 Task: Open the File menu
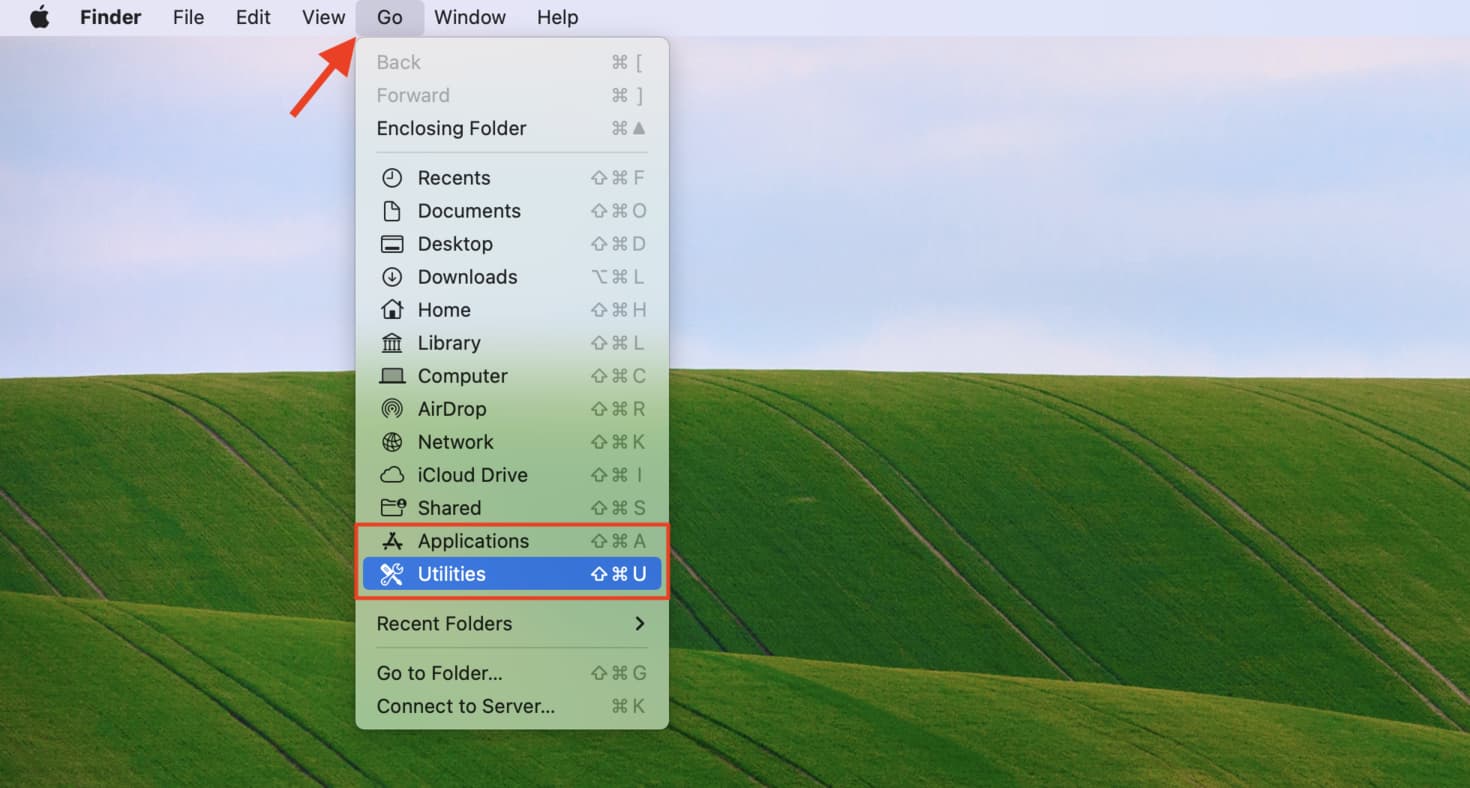188,17
